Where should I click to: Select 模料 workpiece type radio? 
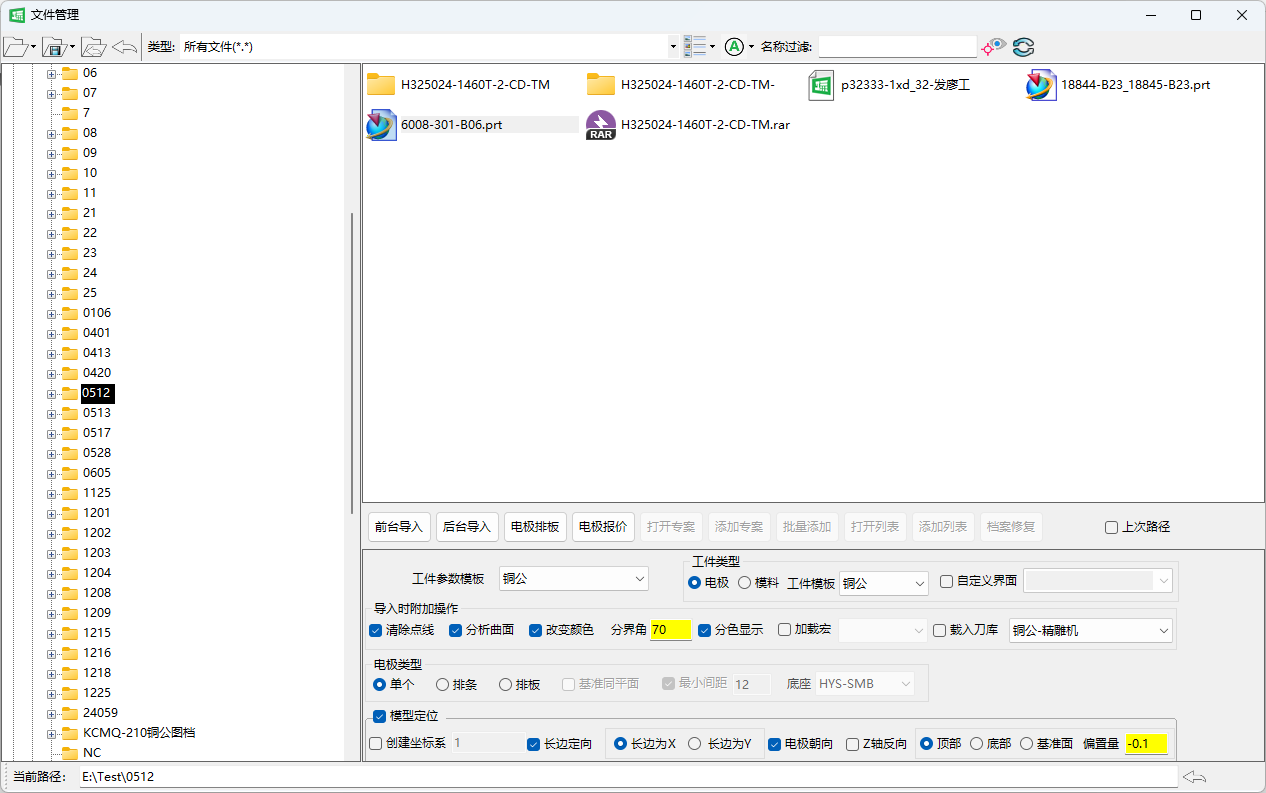tap(744, 582)
